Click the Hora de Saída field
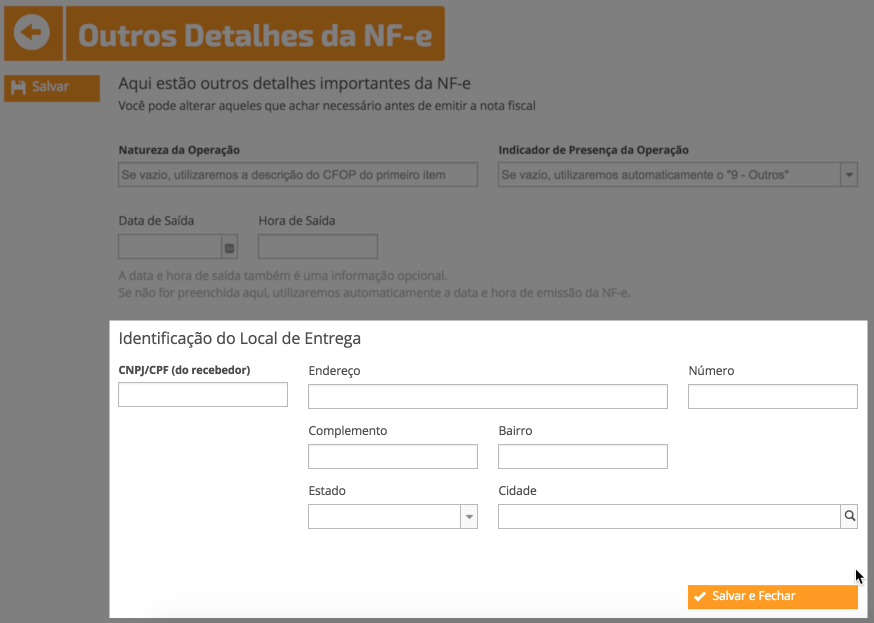 [x=318, y=247]
